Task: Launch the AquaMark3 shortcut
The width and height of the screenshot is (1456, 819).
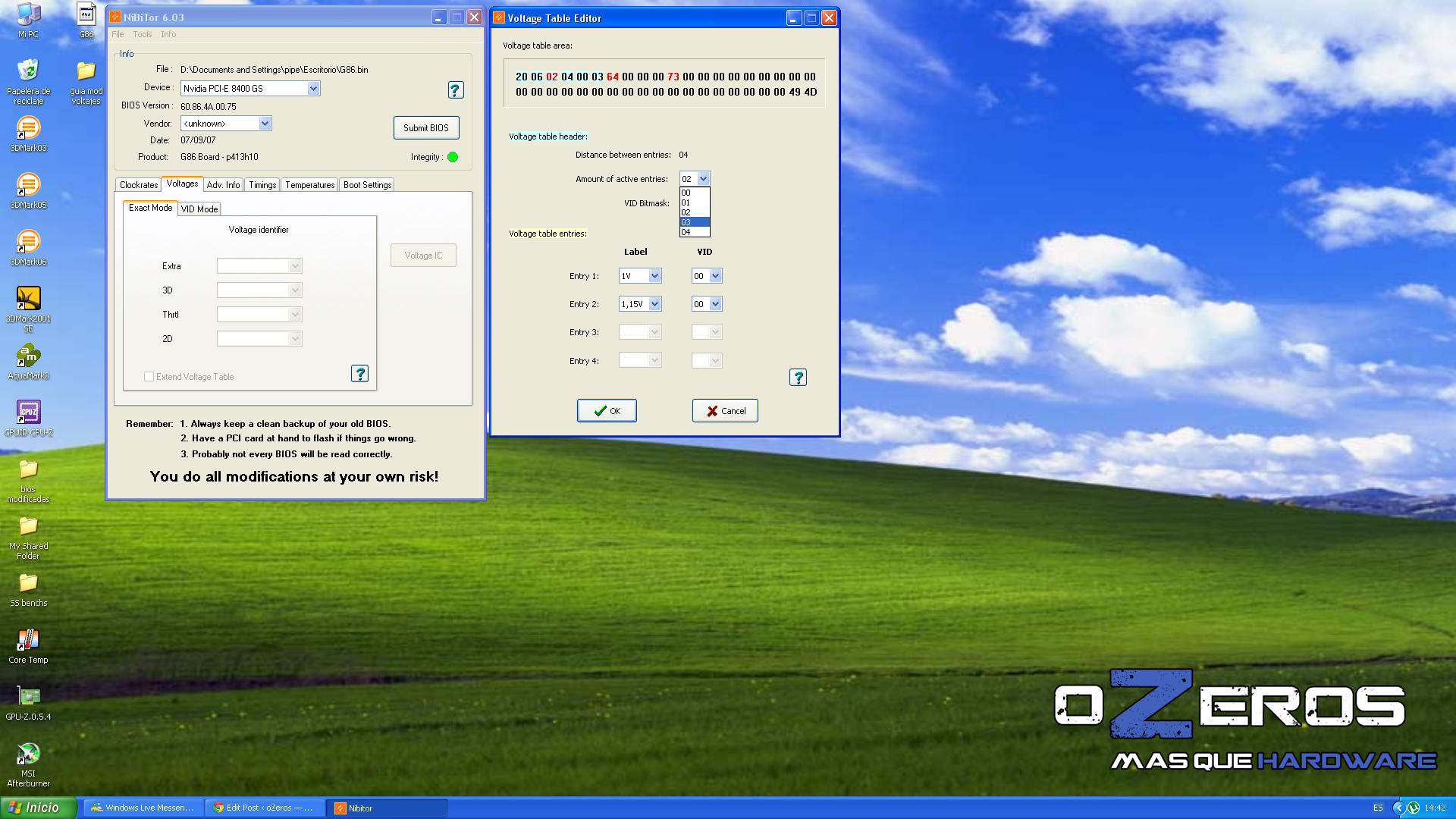Action: click(x=28, y=362)
